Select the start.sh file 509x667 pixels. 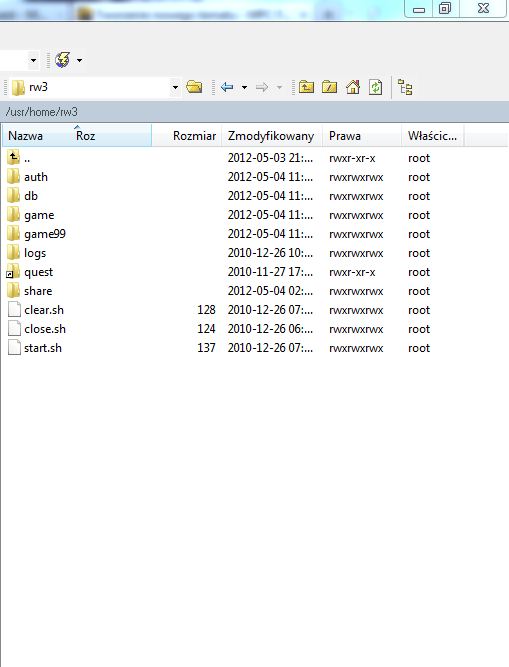tap(43, 348)
